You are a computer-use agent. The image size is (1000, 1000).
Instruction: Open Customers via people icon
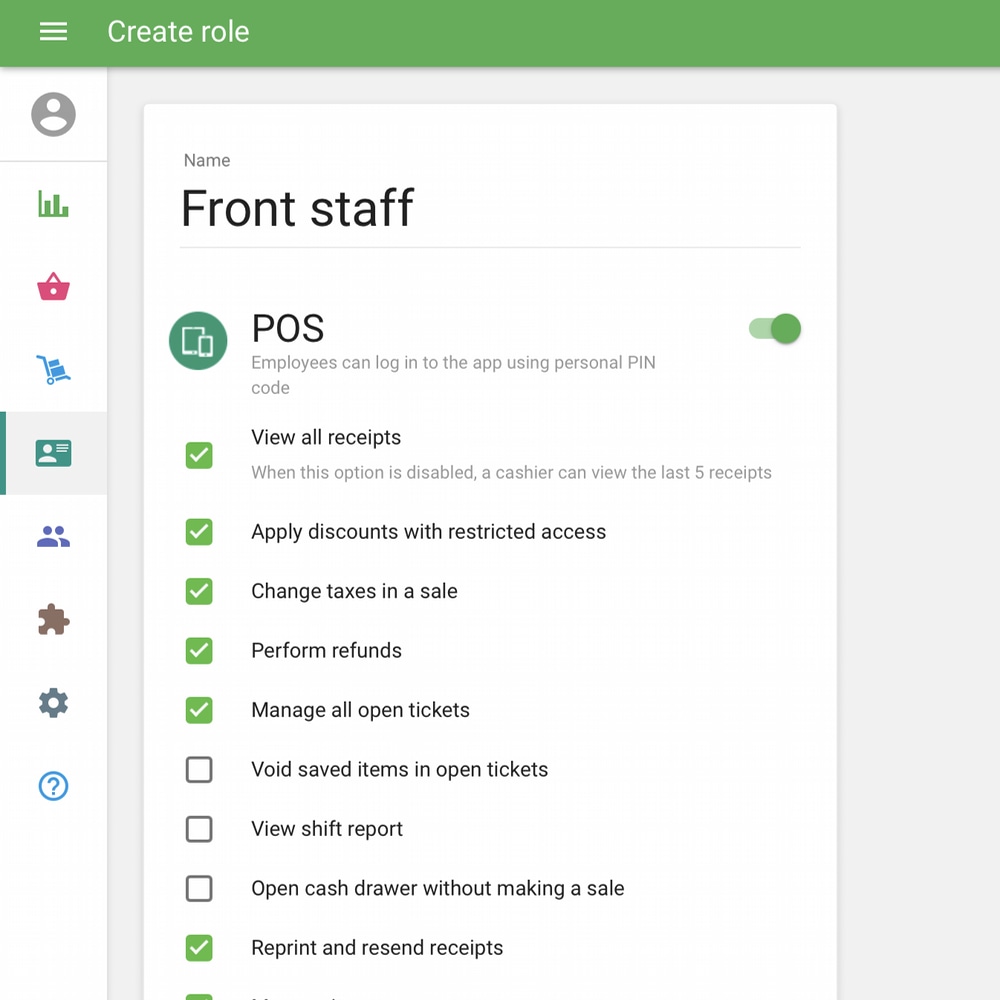(54, 536)
